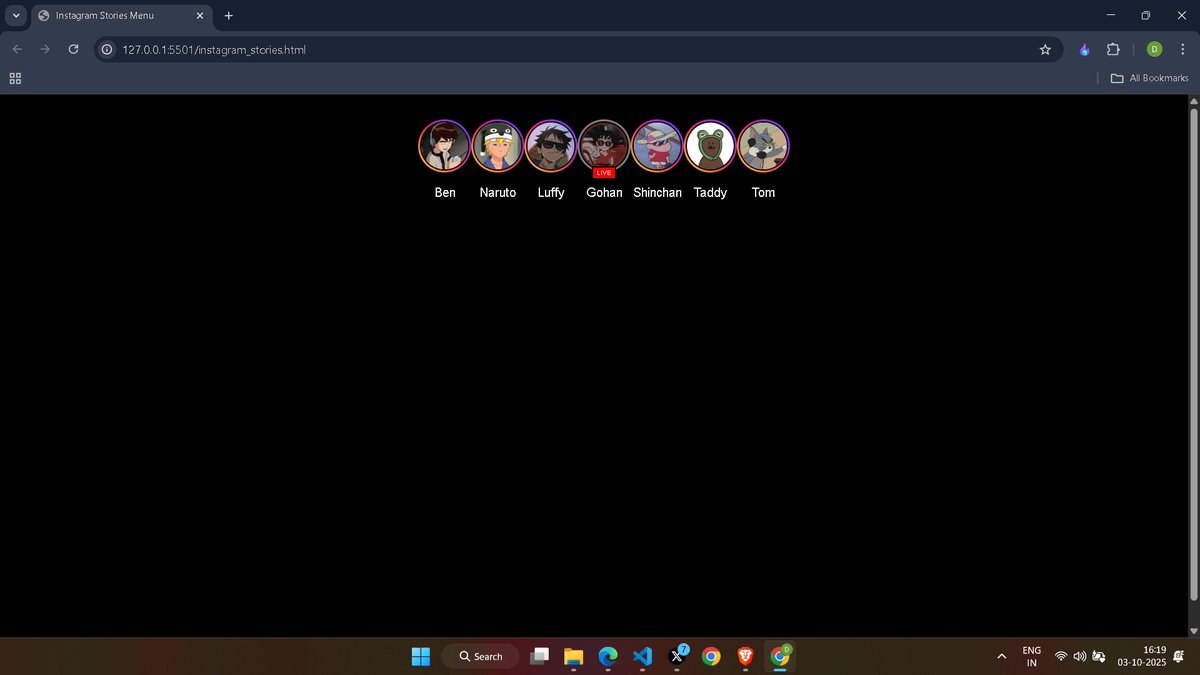Open Naruto's story avatar
Image resolution: width=1200 pixels, height=675 pixels.
pos(498,146)
